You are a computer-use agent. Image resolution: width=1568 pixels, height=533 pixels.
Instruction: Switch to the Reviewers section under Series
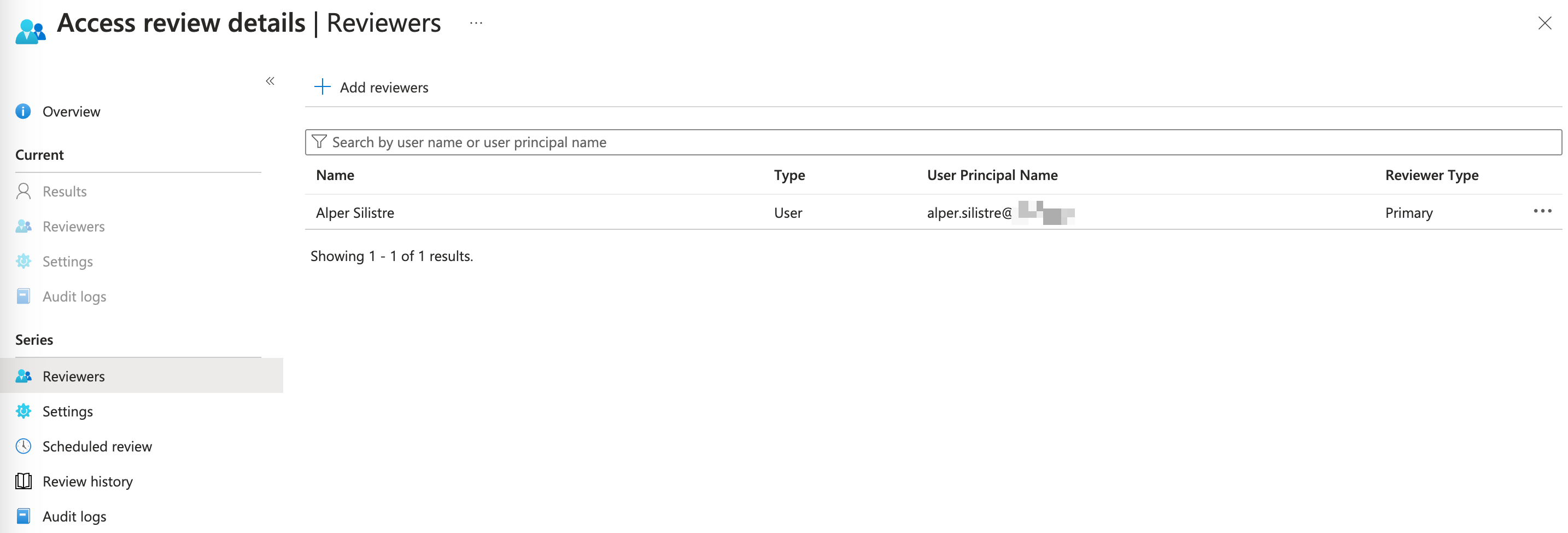[73, 376]
